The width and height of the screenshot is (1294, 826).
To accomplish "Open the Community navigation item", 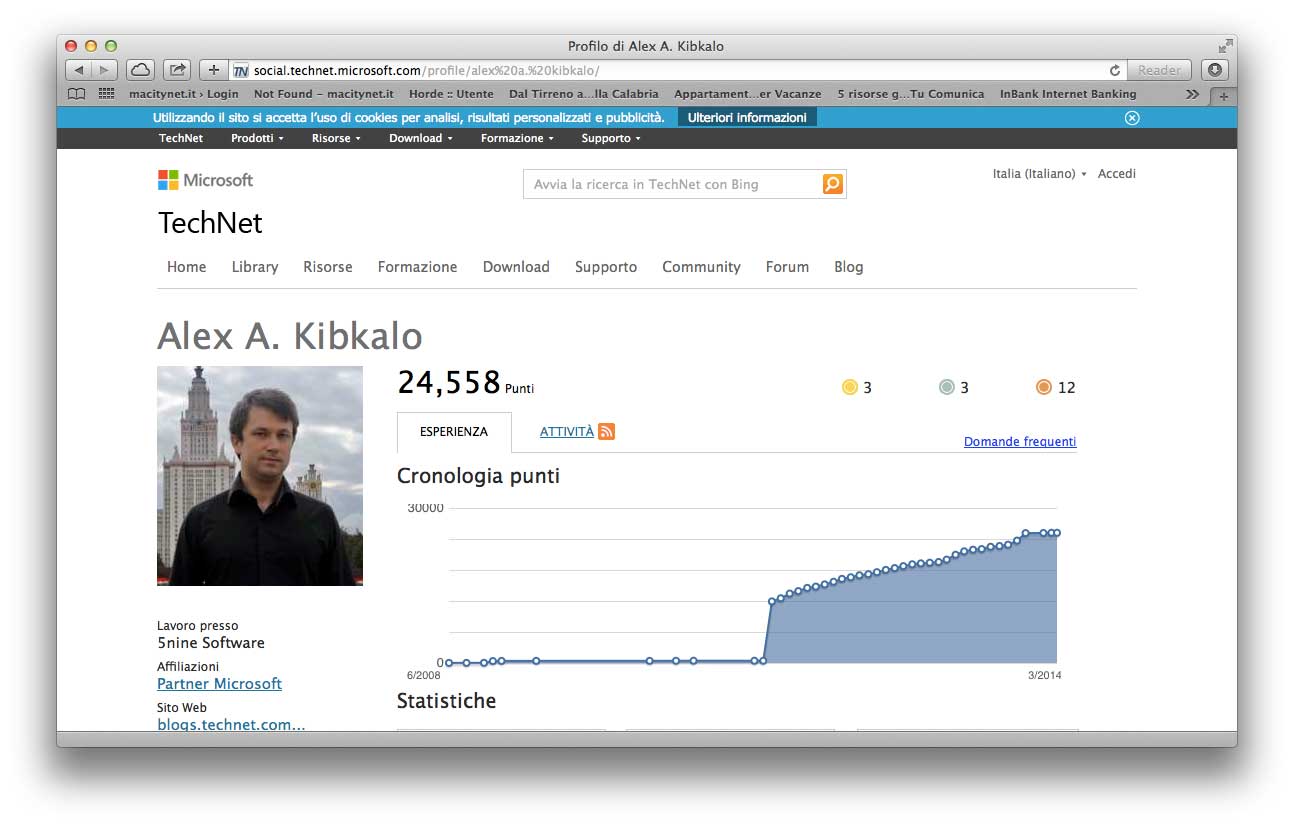I will click(701, 267).
